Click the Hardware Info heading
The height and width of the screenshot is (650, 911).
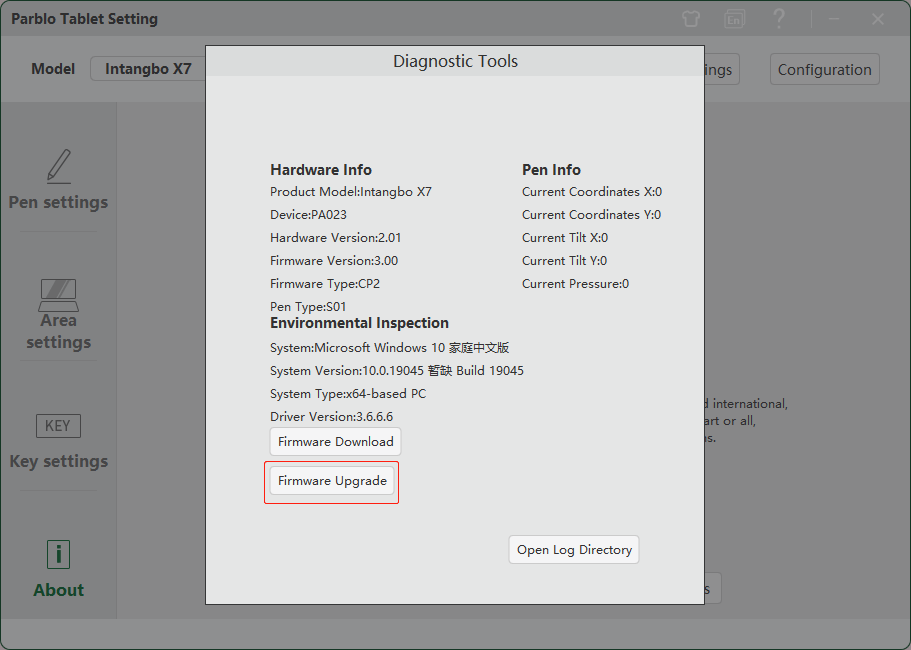(x=321, y=170)
